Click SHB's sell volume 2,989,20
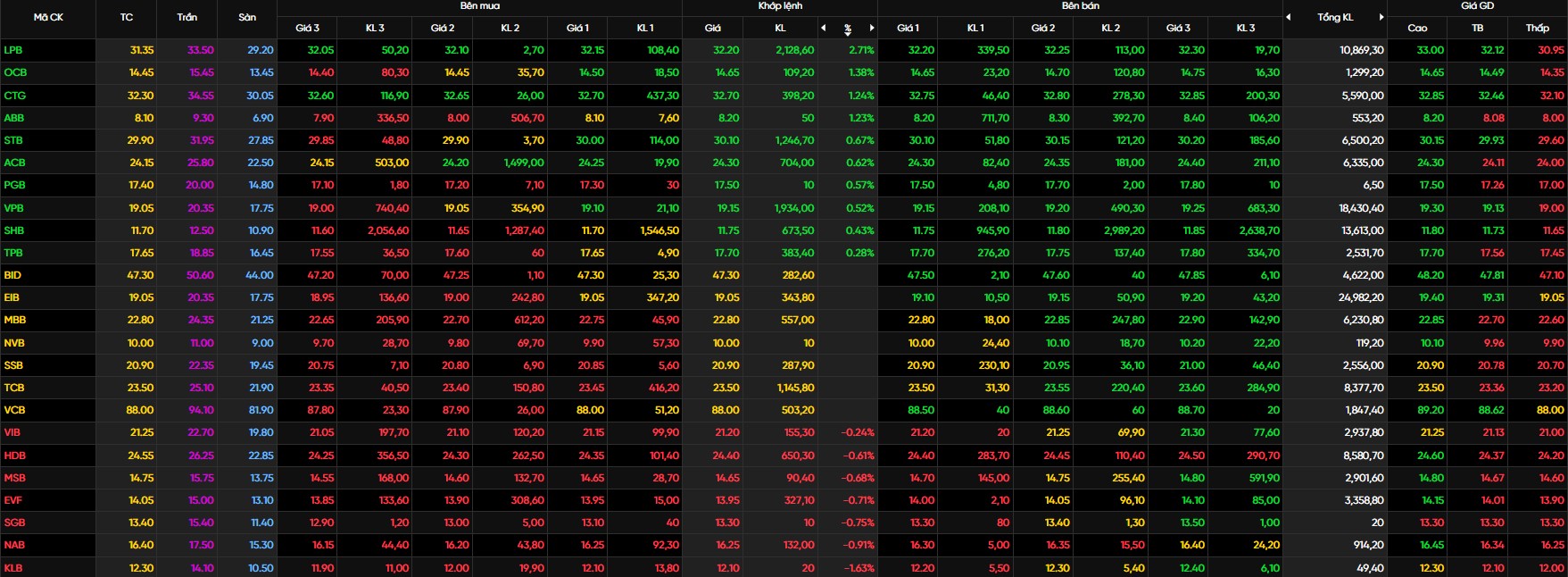 (1124, 230)
